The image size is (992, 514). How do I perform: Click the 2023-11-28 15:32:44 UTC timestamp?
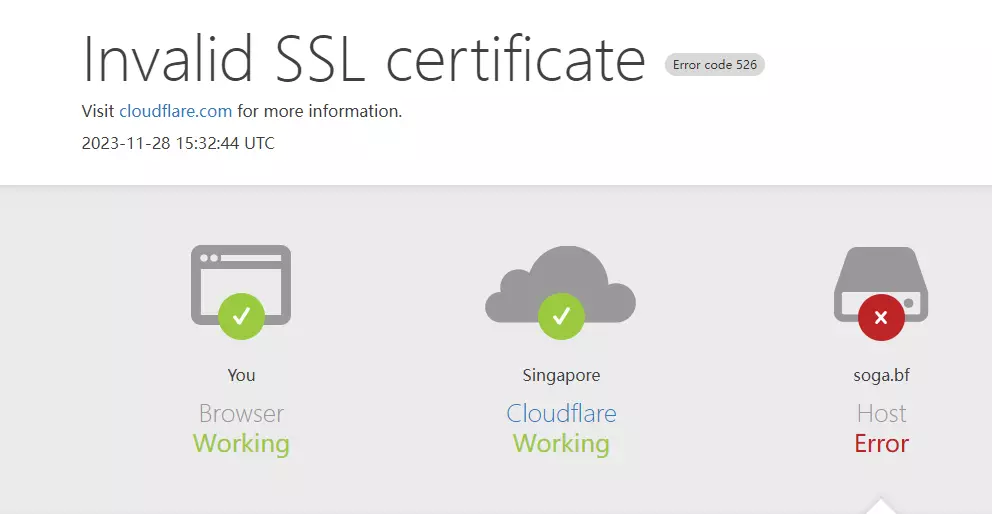pos(178,143)
